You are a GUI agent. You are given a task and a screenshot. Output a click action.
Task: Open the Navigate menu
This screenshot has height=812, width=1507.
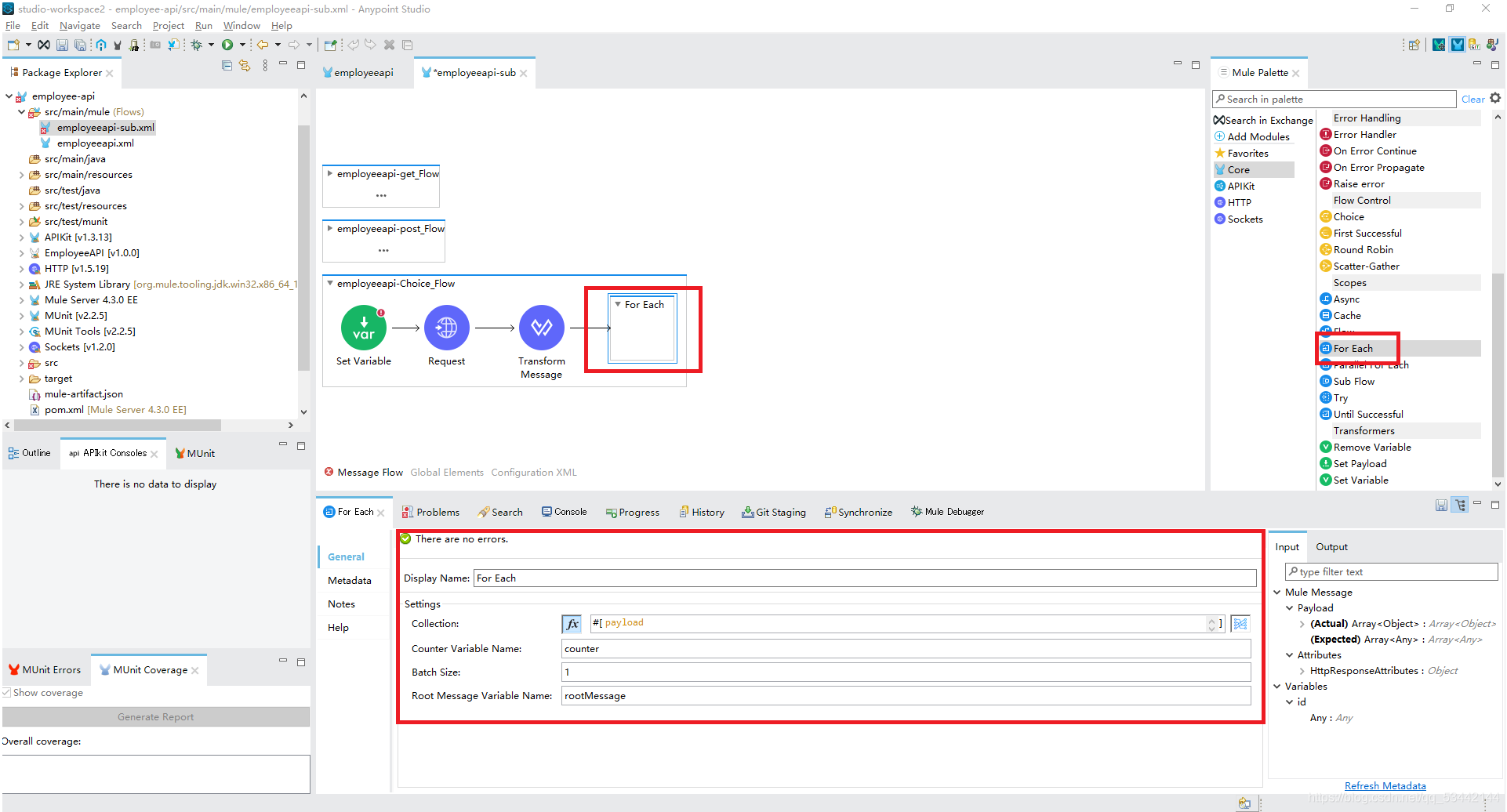pyautogui.click(x=80, y=26)
